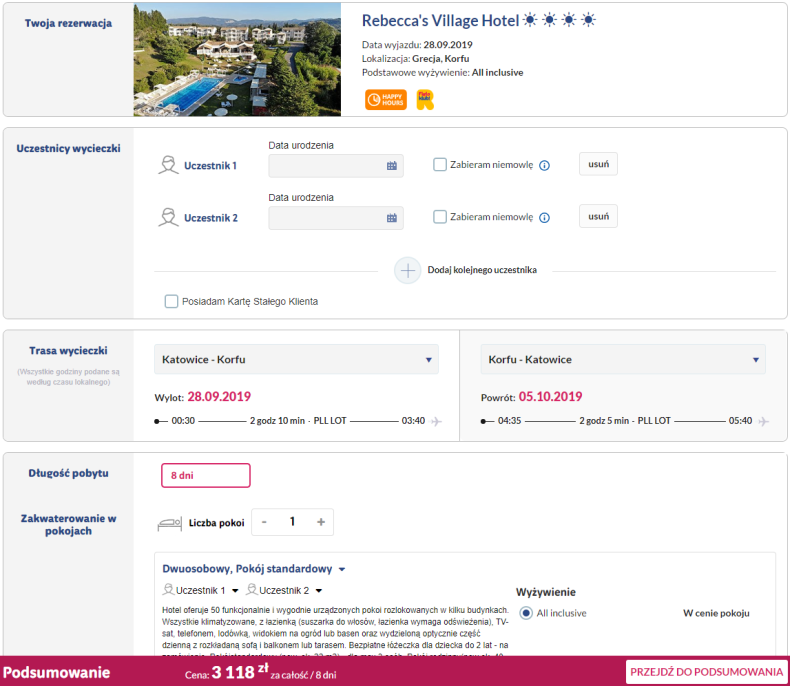
Task: Remove Uczestnik 1 with usuń button
Action: point(598,164)
